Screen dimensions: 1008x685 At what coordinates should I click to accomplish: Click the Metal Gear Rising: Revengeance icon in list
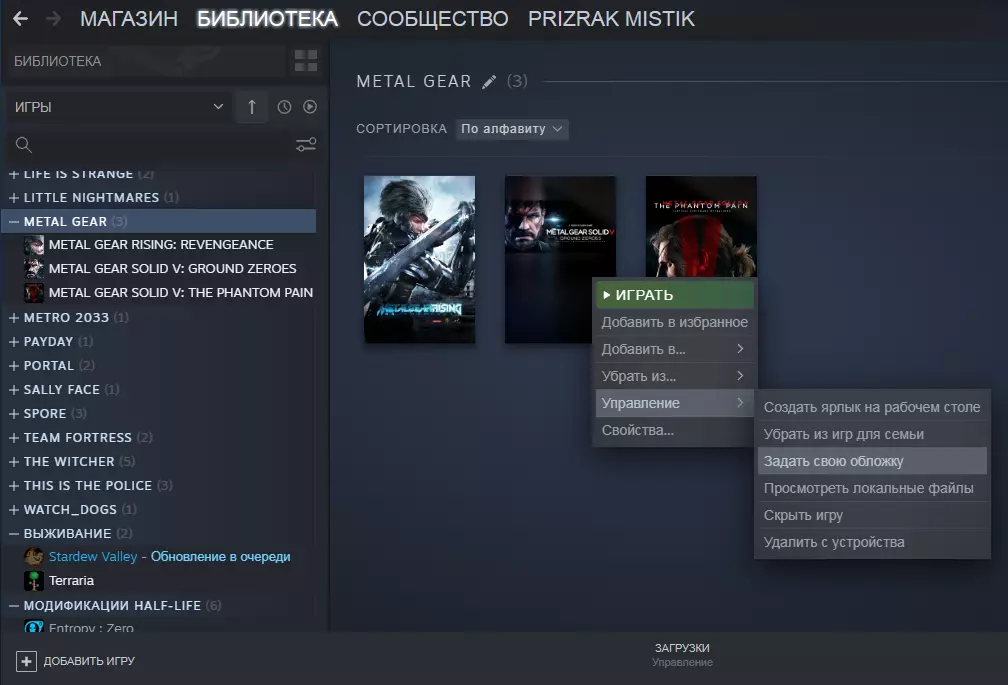tap(34, 245)
